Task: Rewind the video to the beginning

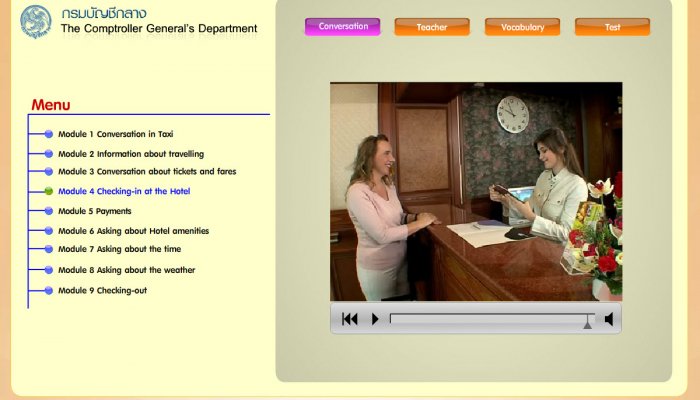Action: 350,319
